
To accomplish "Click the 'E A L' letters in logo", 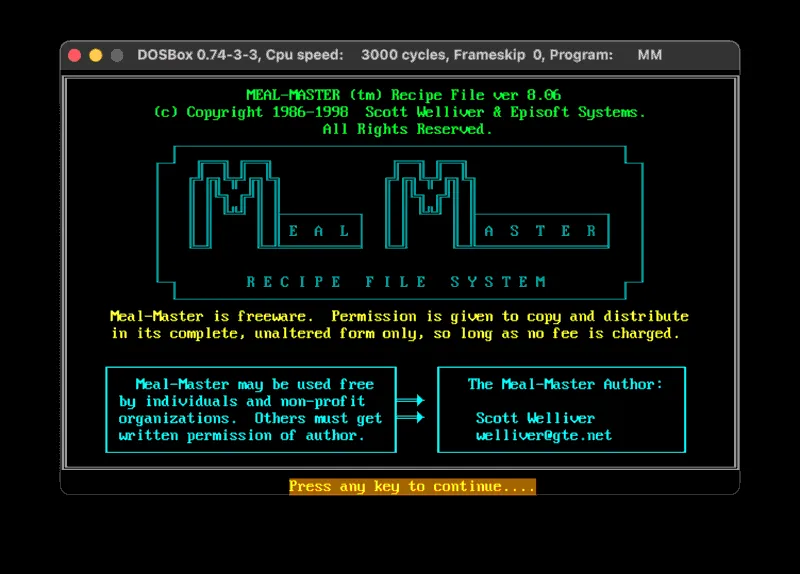I will point(319,231).
